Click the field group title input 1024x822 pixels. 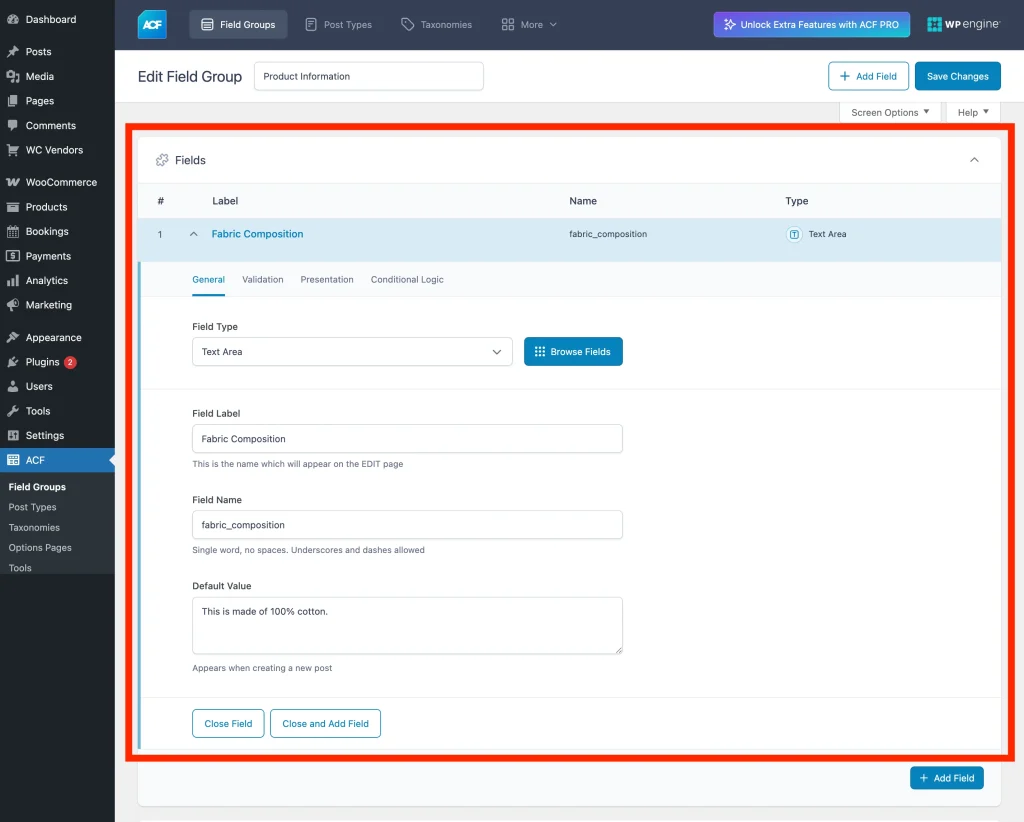coord(369,76)
